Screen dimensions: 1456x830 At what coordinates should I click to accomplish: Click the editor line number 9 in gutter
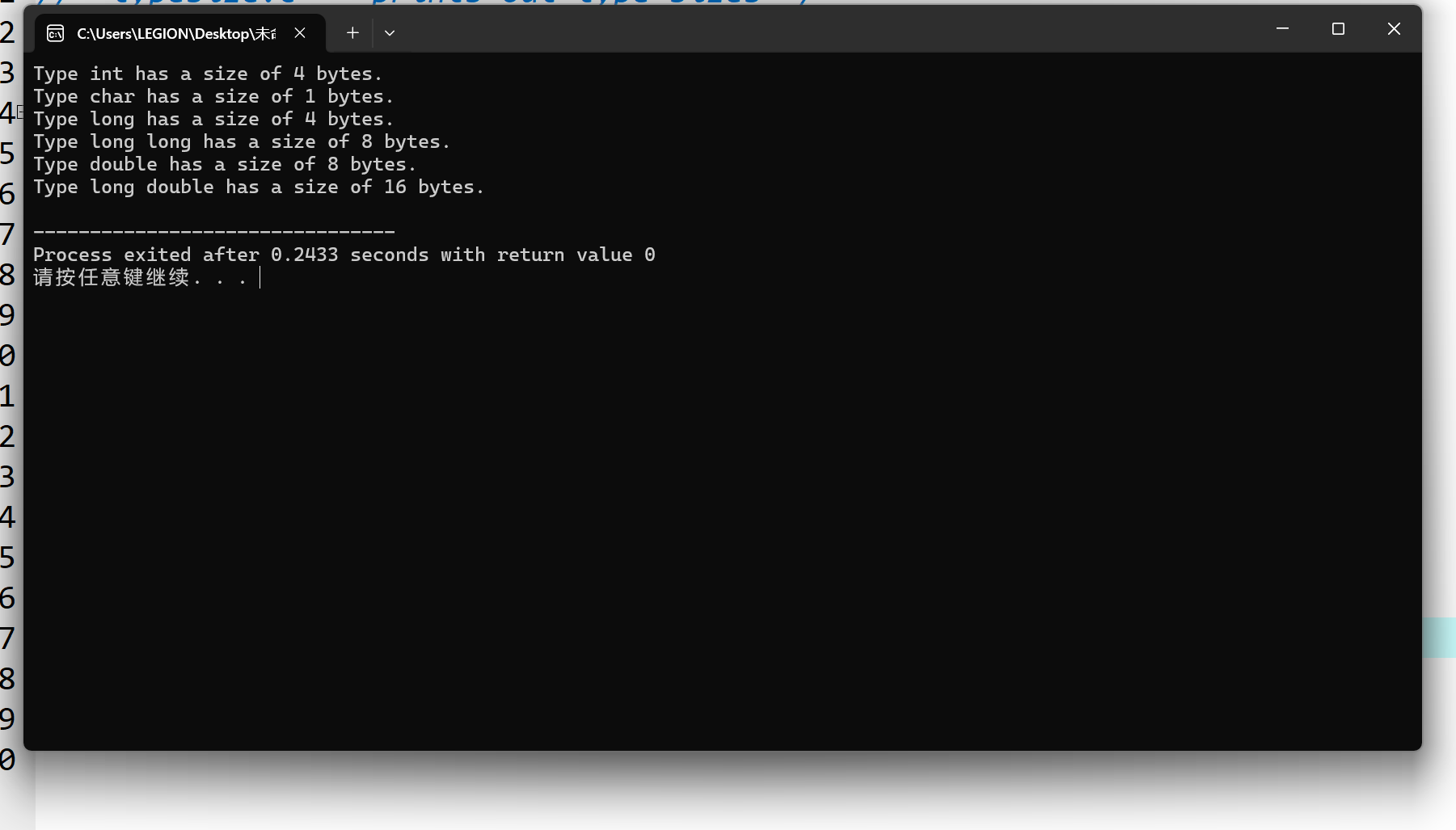(7, 315)
